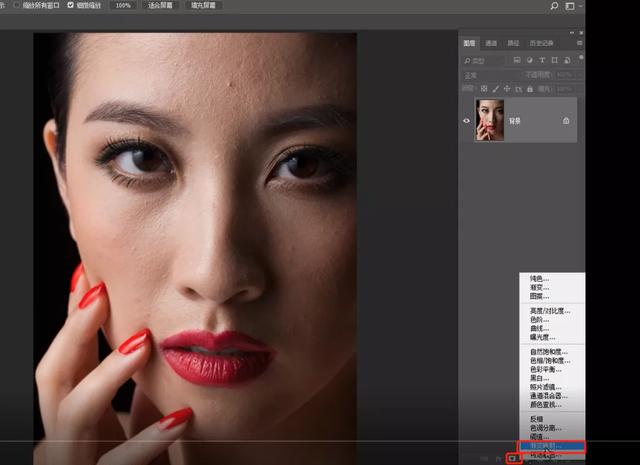Click the layer opacity value field
640x465 pixels.
click(x=564, y=75)
